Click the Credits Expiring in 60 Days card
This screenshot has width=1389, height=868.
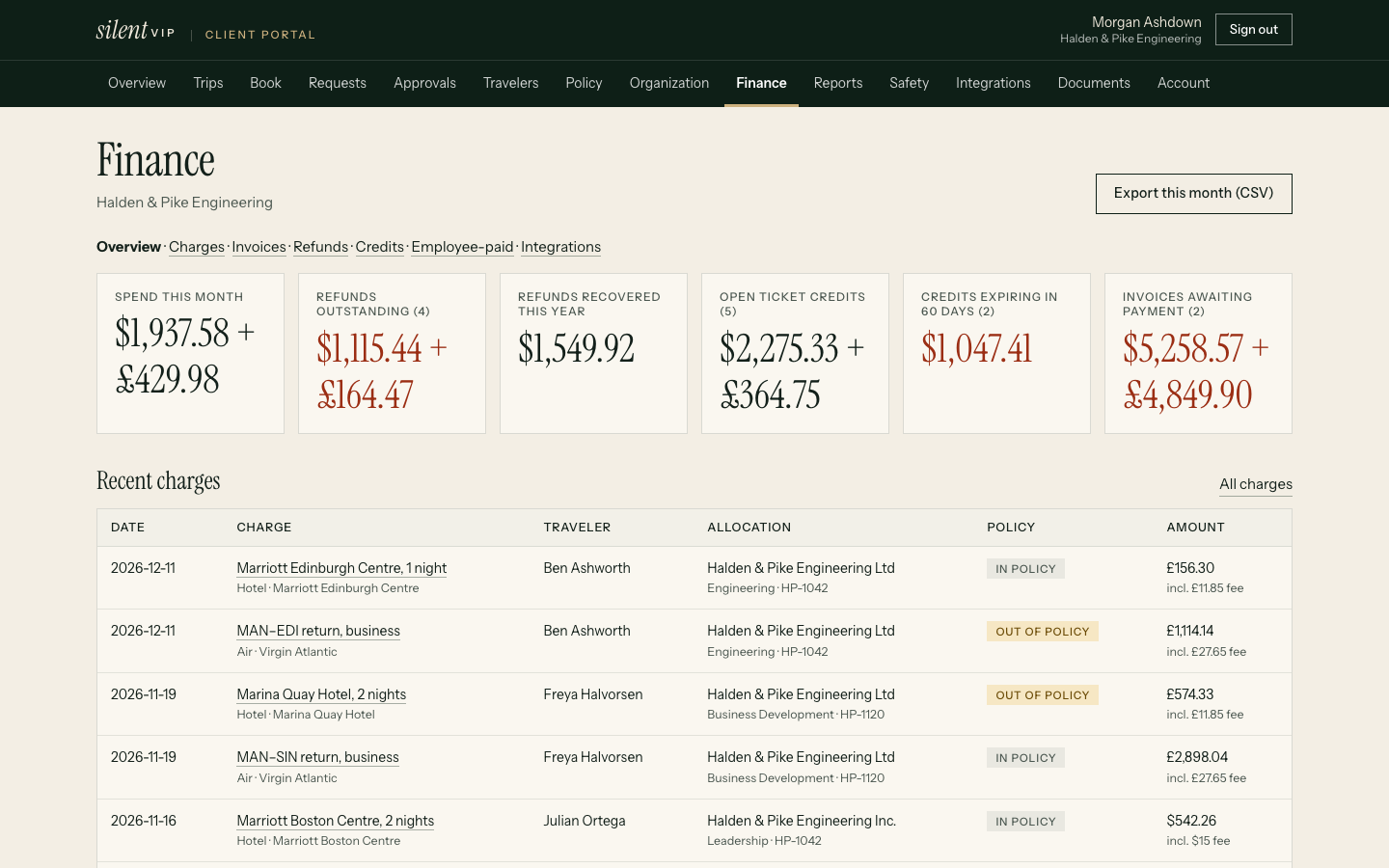click(996, 353)
